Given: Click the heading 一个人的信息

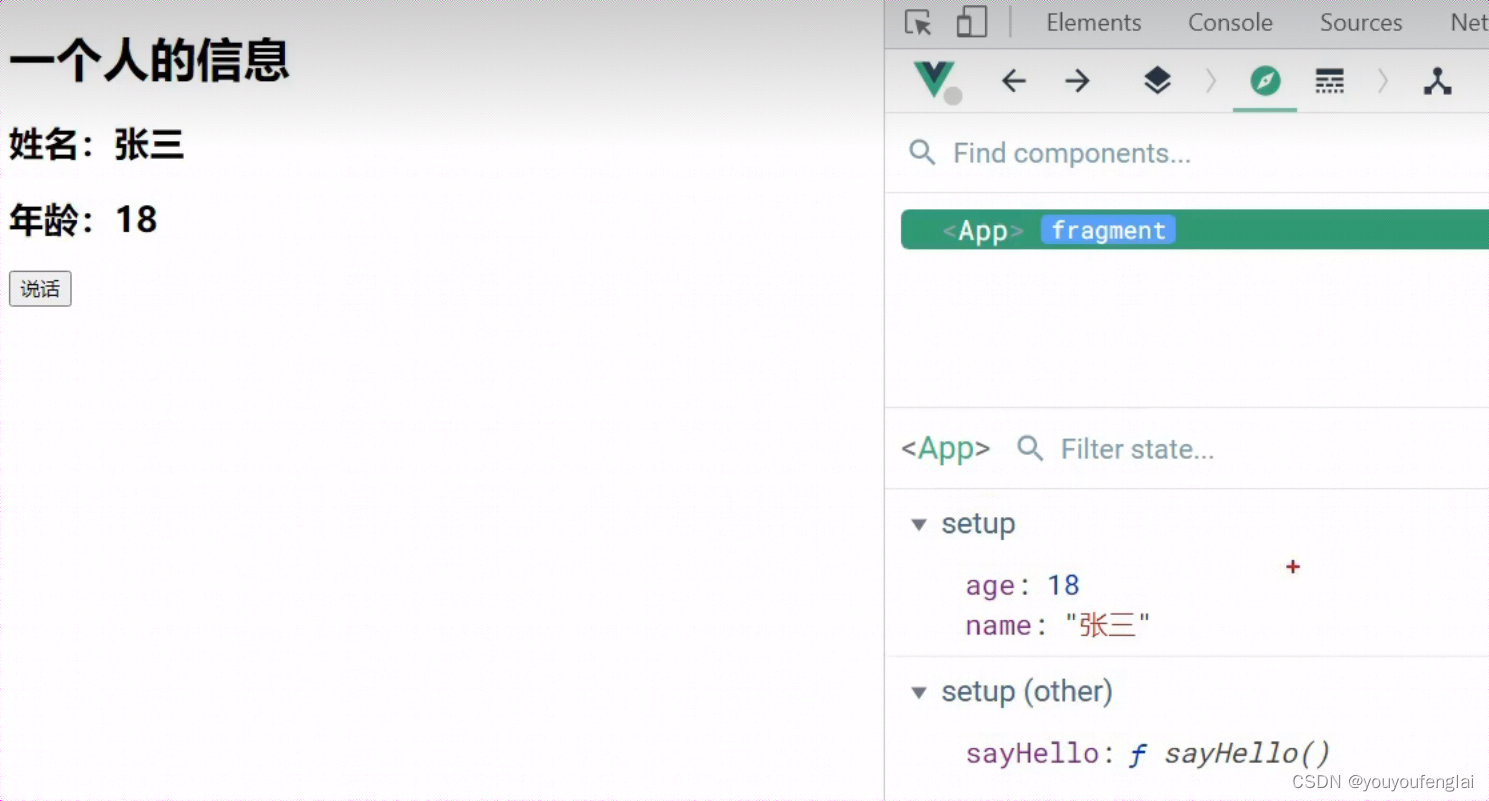Looking at the screenshot, I should [x=149, y=60].
